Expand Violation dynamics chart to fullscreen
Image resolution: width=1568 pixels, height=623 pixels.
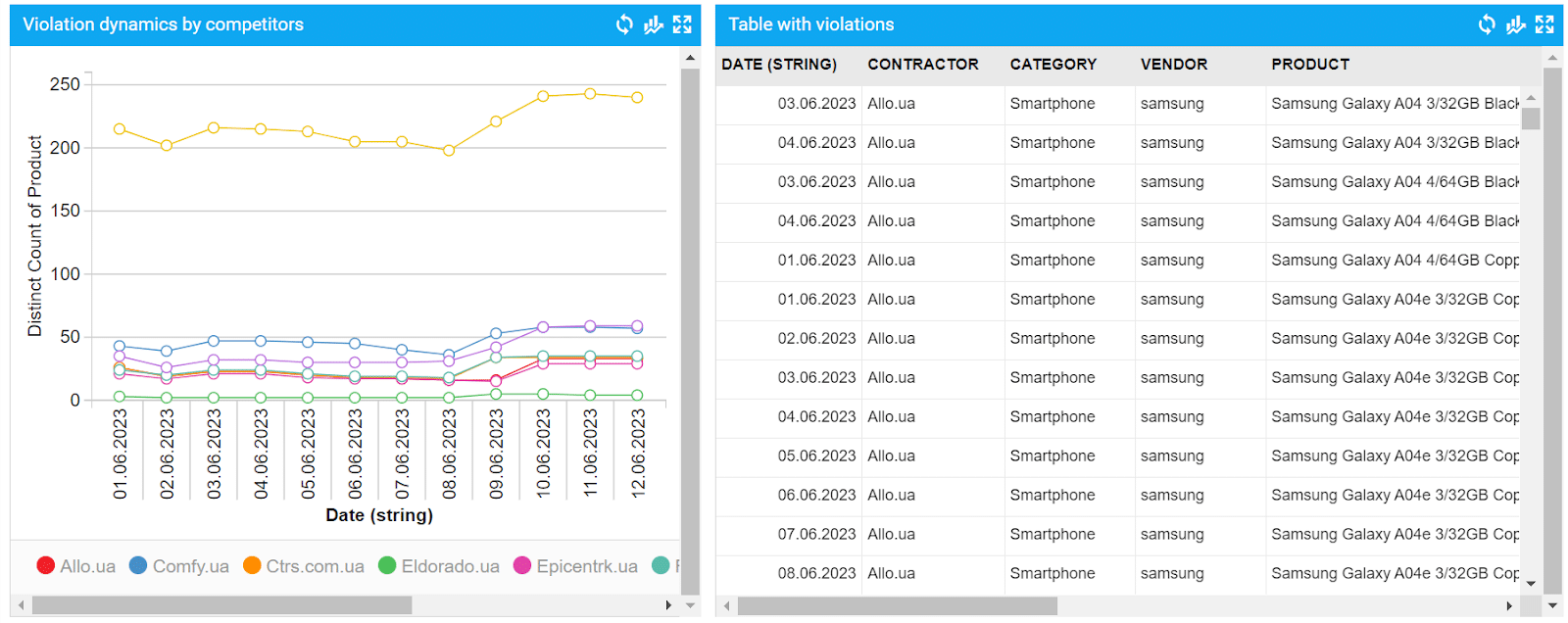tap(682, 24)
